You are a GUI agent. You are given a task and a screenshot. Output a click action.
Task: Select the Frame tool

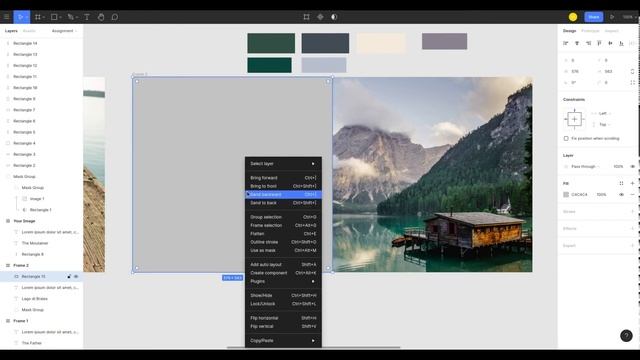point(38,17)
